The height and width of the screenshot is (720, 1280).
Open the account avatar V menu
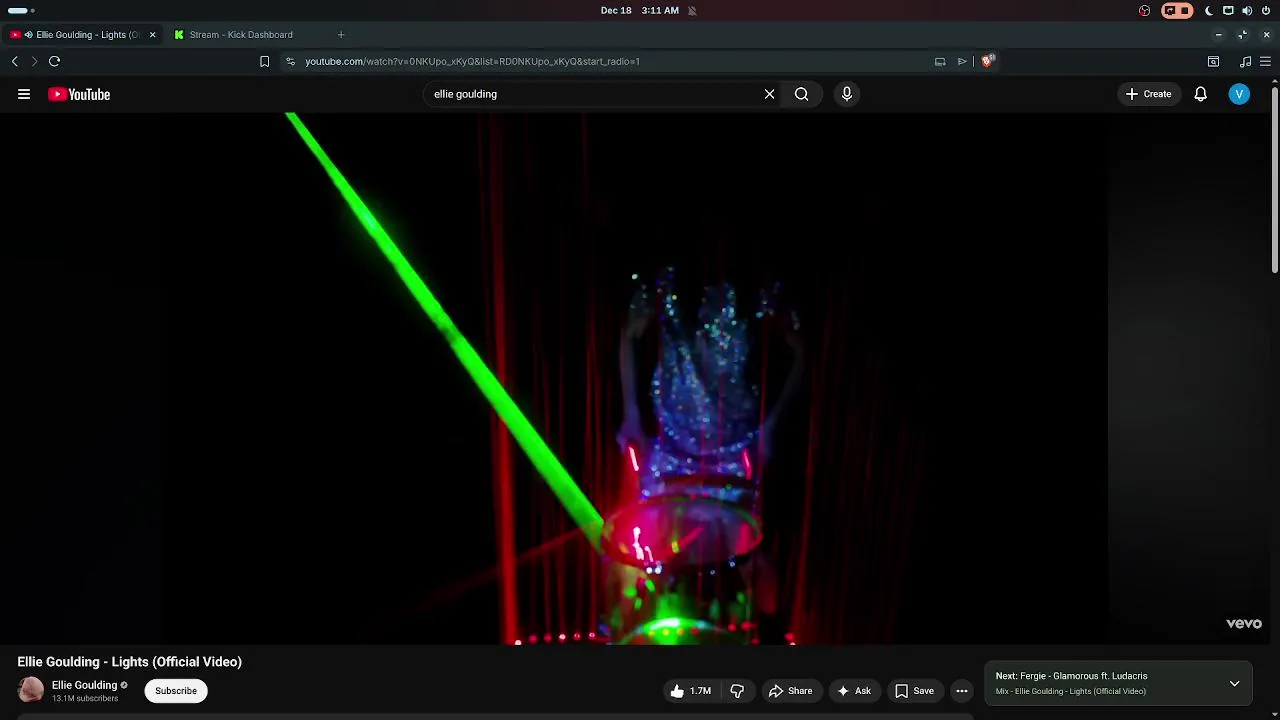(x=1239, y=94)
